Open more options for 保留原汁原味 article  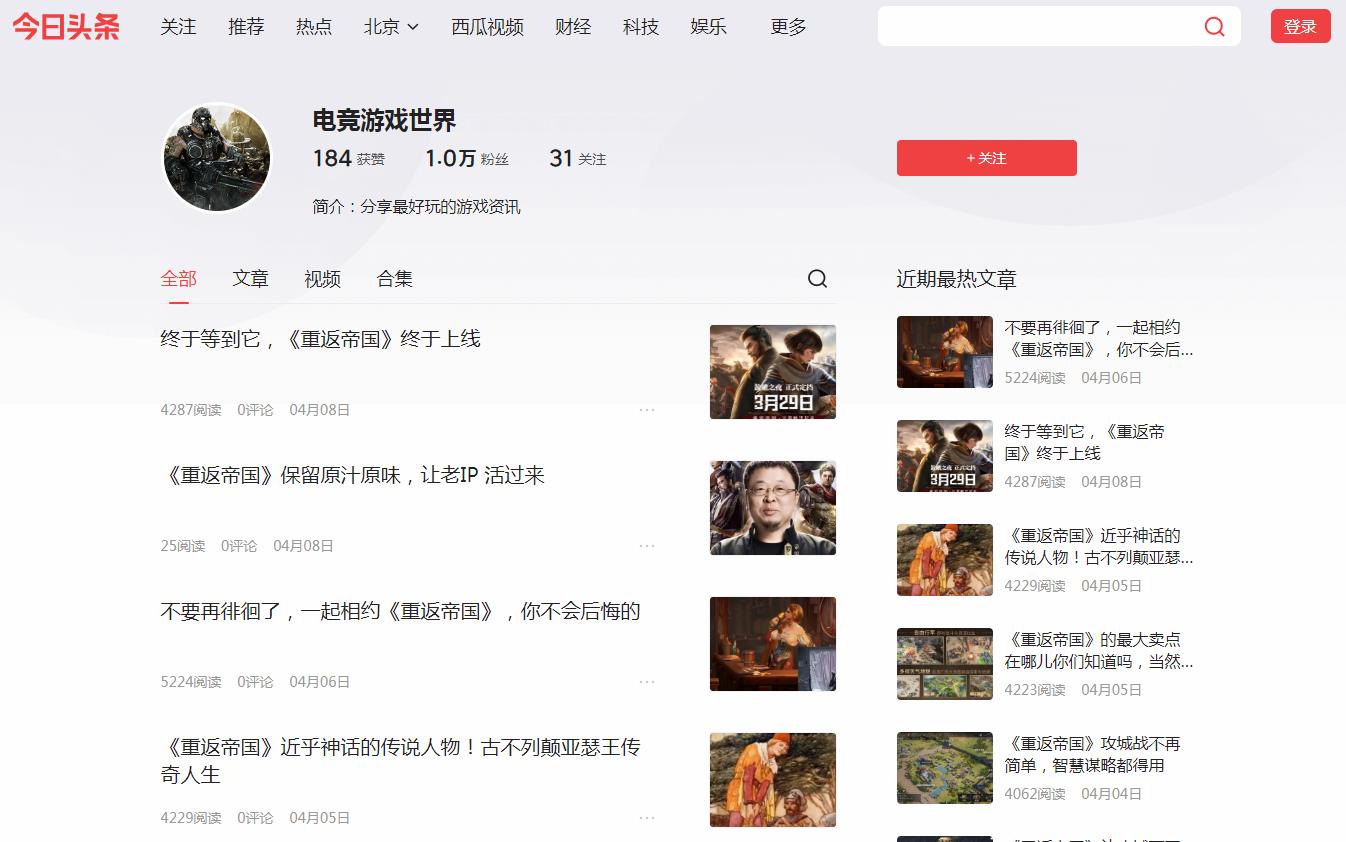click(x=647, y=546)
